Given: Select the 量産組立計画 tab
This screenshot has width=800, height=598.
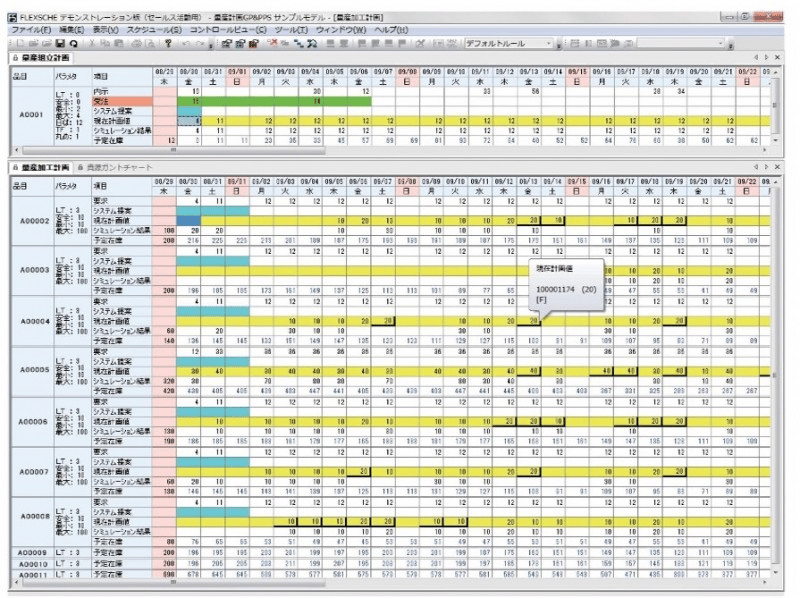Looking at the screenshot, I should coord(41,58).
